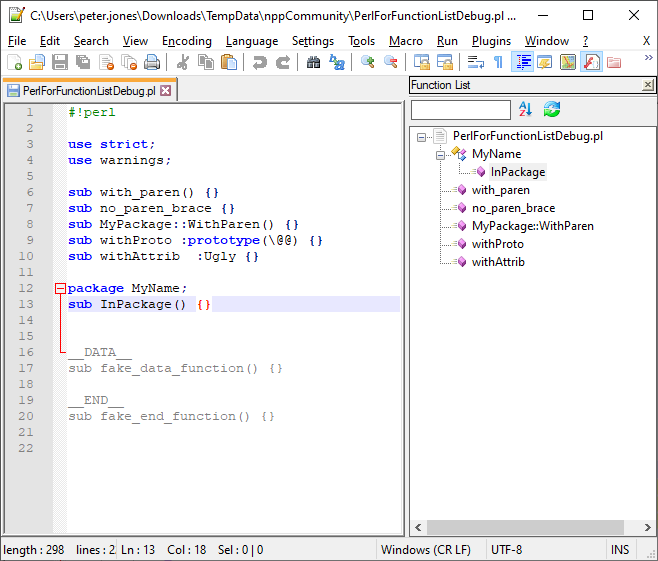The width and height of the screenshot is (658, 561).
Task: Select InPackage in the Function List
Action: click(518, 172)
